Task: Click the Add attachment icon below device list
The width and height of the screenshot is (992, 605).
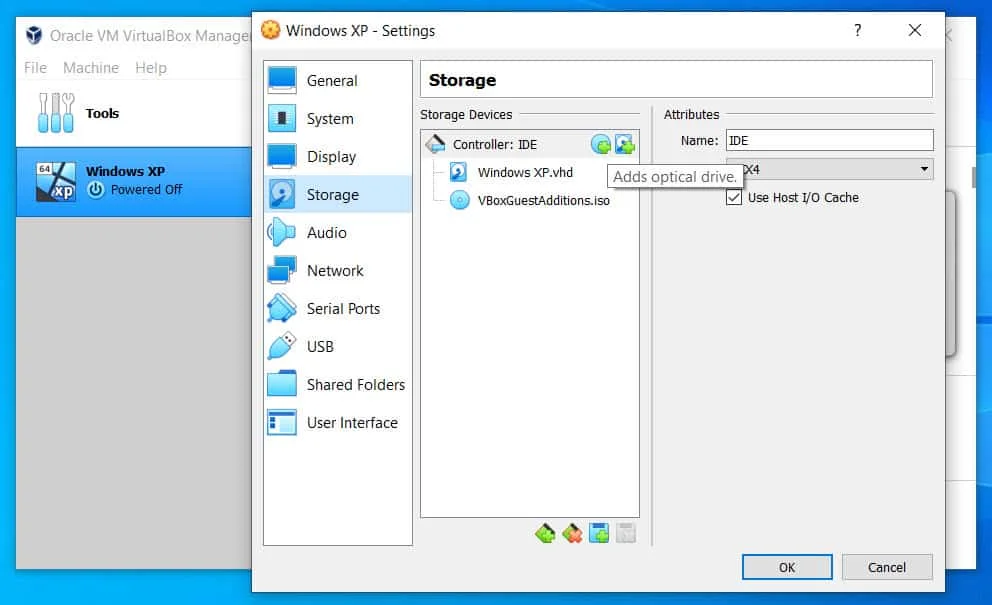Action: click(598, 533)
